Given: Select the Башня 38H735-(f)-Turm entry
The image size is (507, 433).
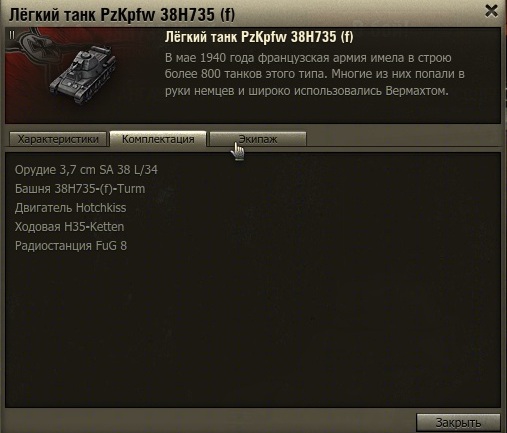Looking at the screenshot, I should 80,189.
